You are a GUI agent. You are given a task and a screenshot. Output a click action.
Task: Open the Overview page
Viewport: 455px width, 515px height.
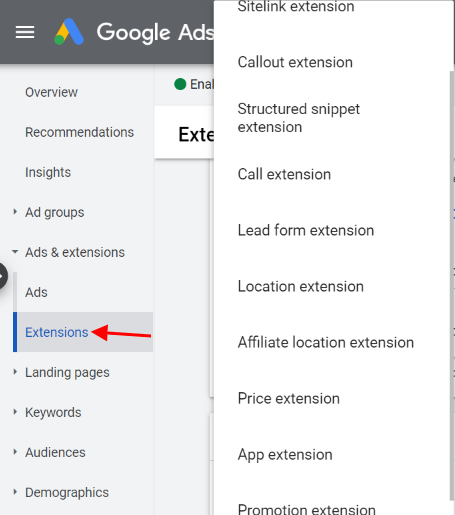pos(51,92)
